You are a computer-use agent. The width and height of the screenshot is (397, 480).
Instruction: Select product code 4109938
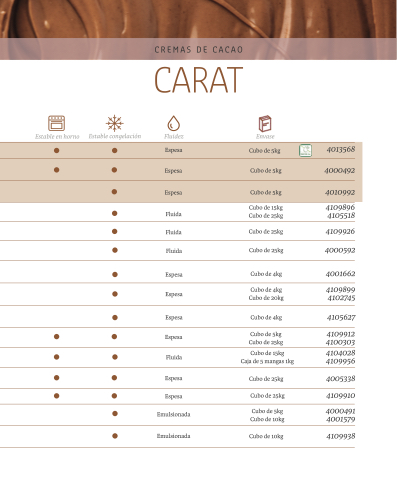(341, 436)
